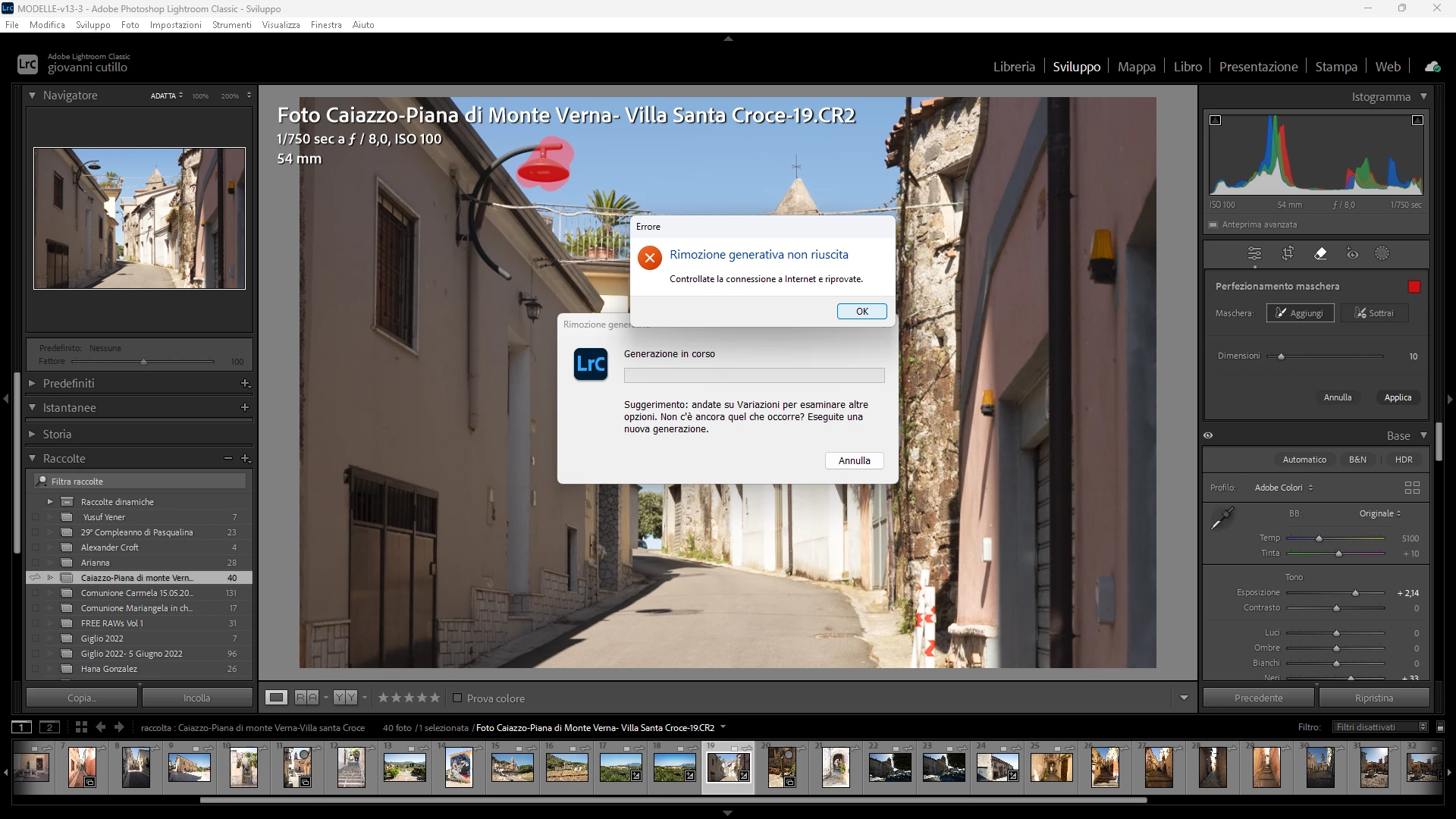Select the Crop overlay tool icon
This screenshot has height=819, width=1456.
[x=1288, y=253]
